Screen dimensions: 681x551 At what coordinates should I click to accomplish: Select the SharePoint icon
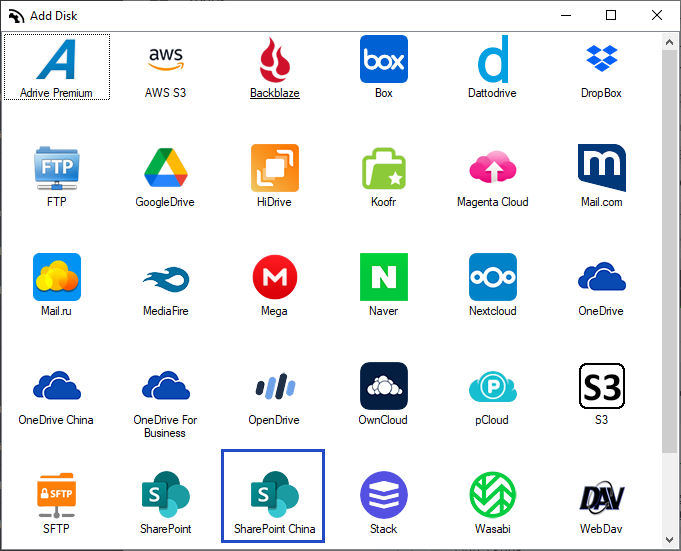pyautogui.click(x=166, y=495)
